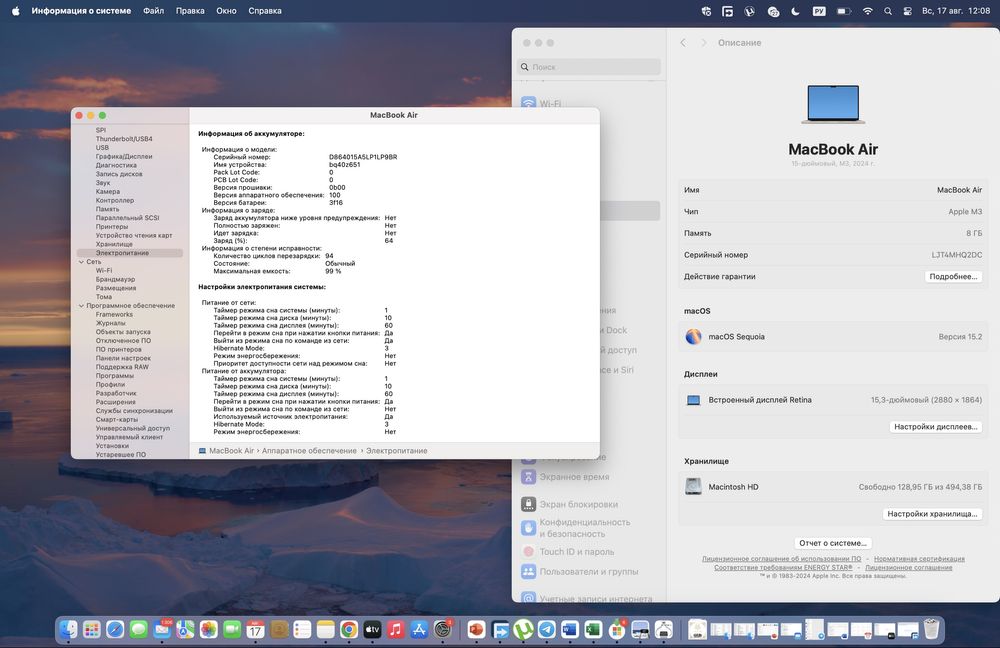Screen dimensions: 1000x648
Task: Open Music app in the Dock
Action: point(395,630)
